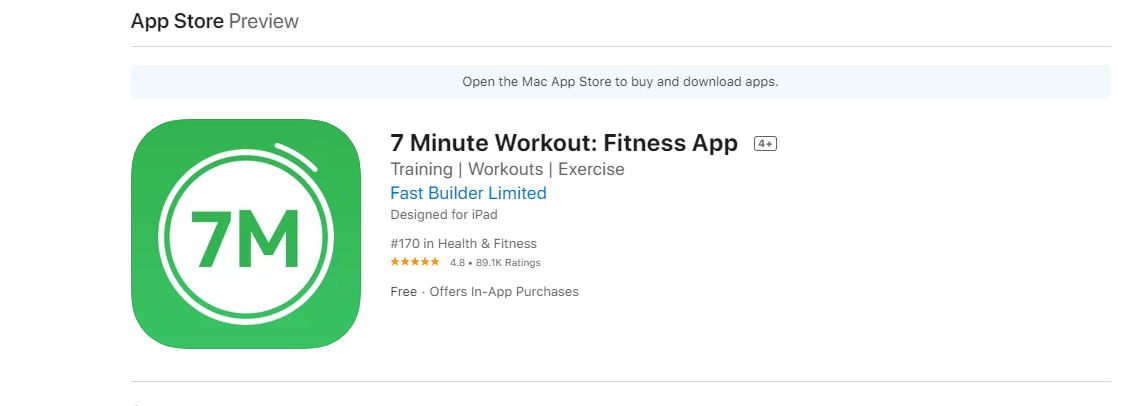Click the 7M letters inside the icon
This screenshot has width=1141, height=406.
click(x=244, y=239)
